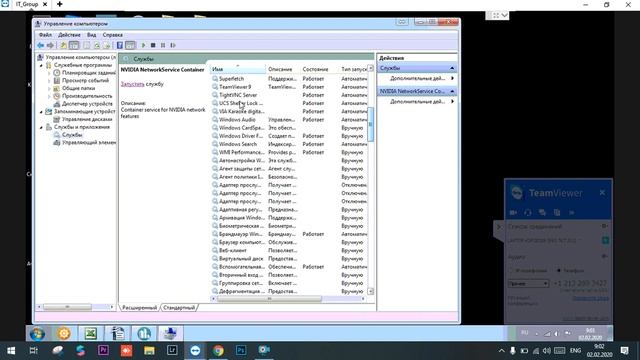Viewport: 640px width, 360px height.
Task: Click the remote Windows 7 Start orb
Action: 37,334
